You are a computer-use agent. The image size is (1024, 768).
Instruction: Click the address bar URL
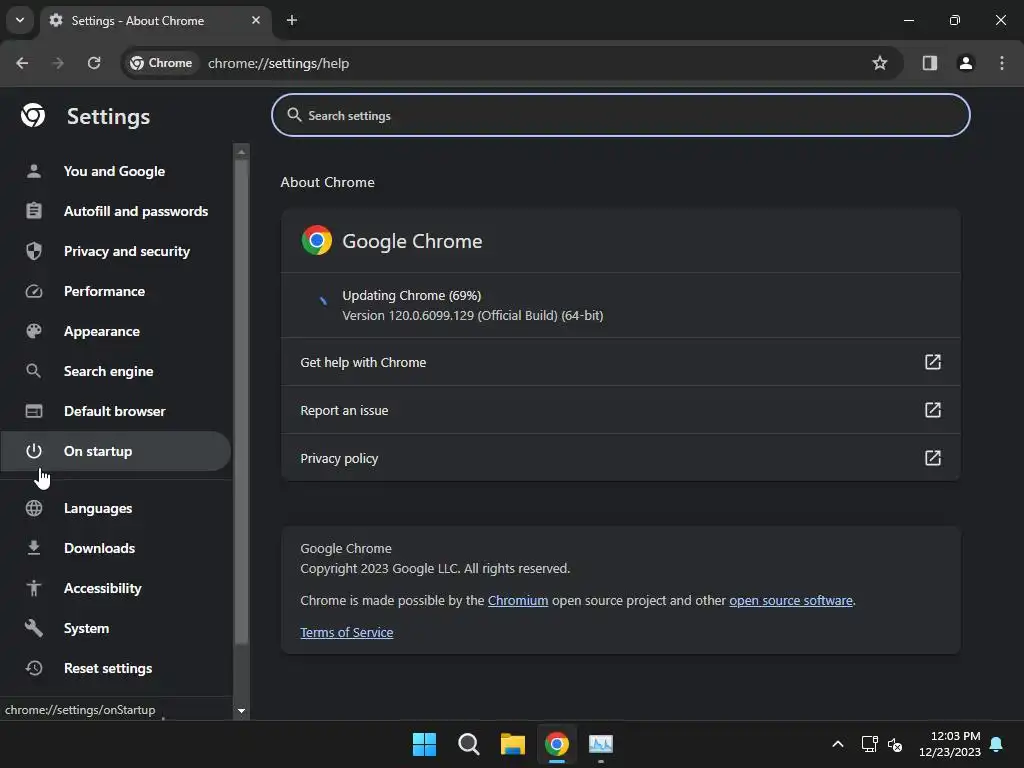[278, 63]
